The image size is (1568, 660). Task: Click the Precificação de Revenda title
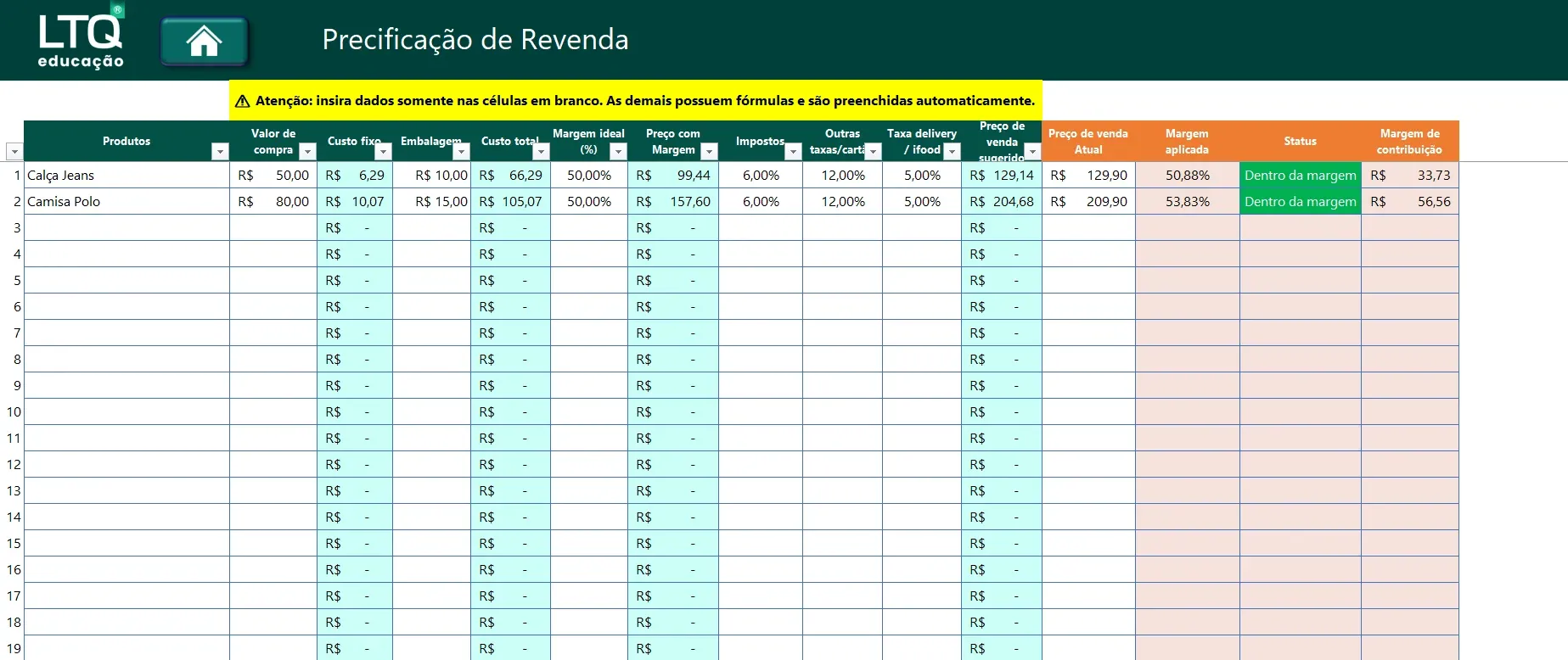[475, 40]
